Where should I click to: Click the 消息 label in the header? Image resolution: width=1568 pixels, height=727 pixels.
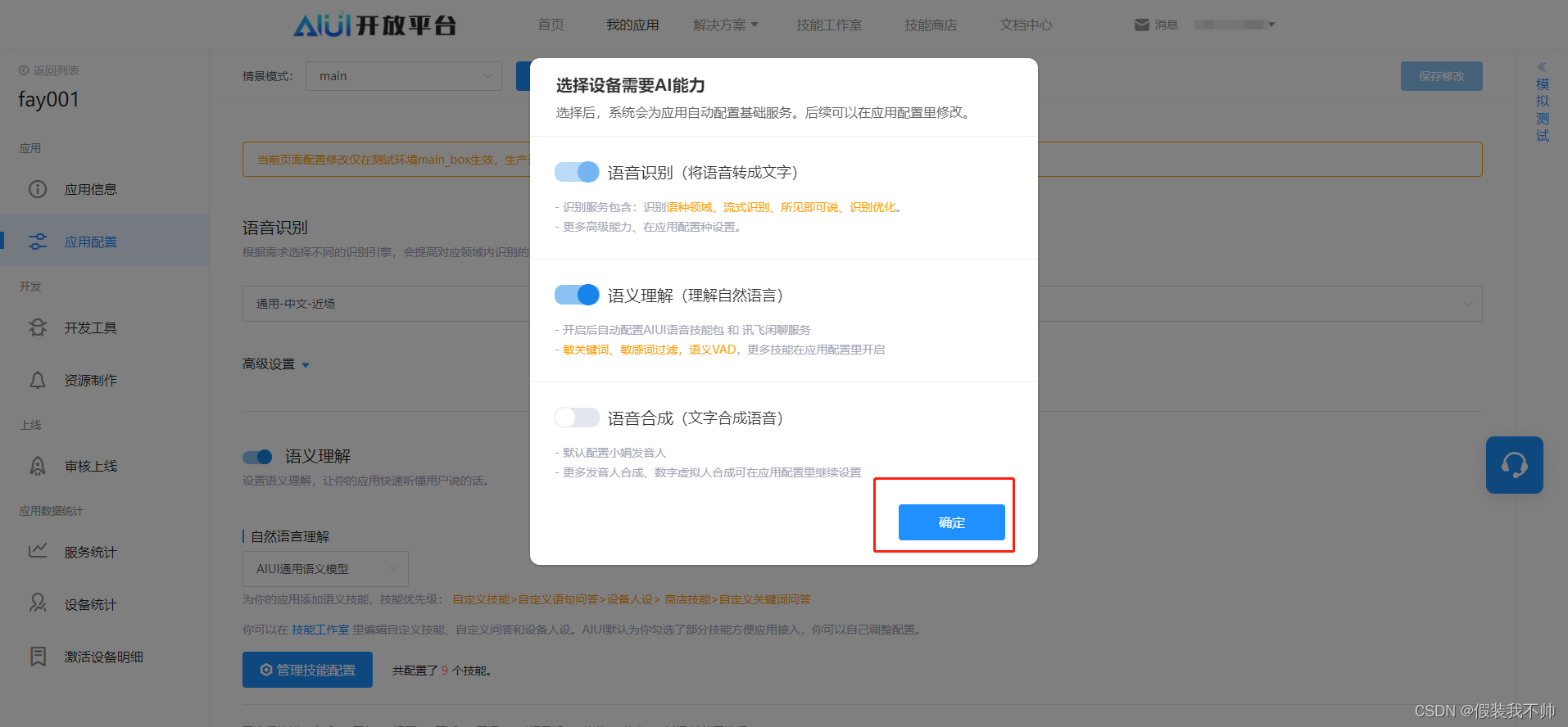(1166, 25)
